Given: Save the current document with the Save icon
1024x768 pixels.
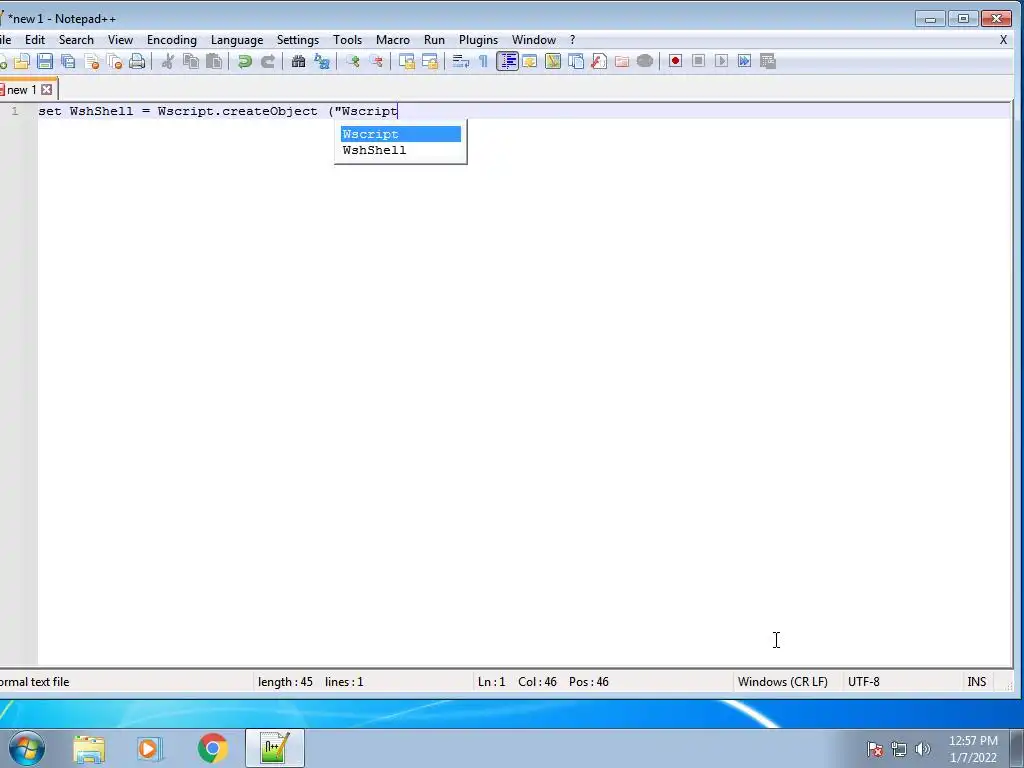Looking at the screenshot, I should tap(44, 61).
